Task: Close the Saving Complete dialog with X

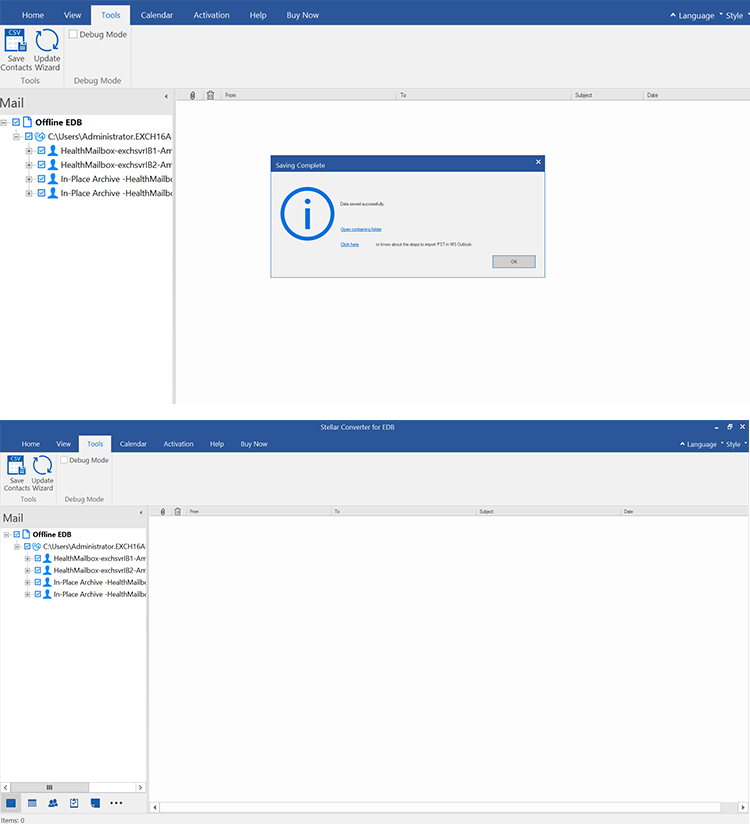Action: (x=538, y=162)
